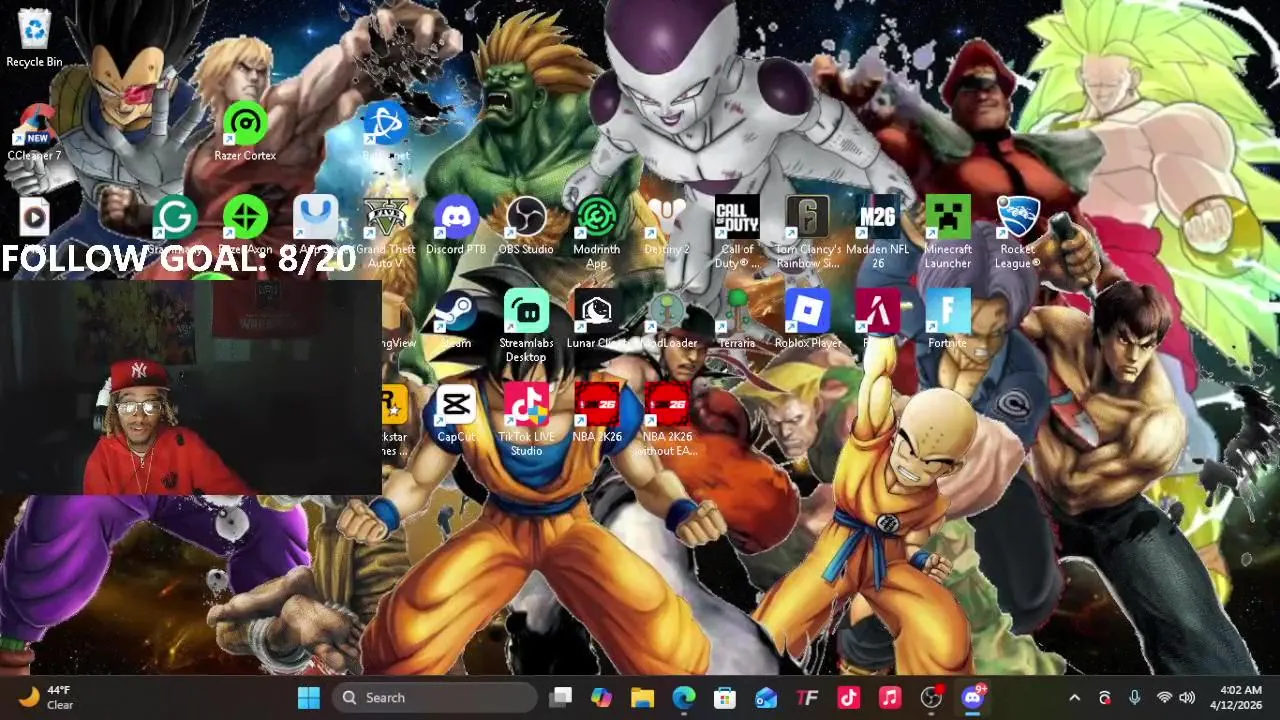
Task: Open the volume speaker tray icon
Action: [x=1187, y=698]
